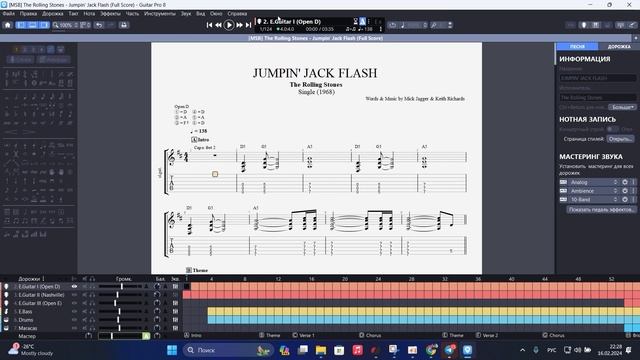Click the Print icon in toolbar
This screenshot has width=640, height=360.
[x=124, y=25]
